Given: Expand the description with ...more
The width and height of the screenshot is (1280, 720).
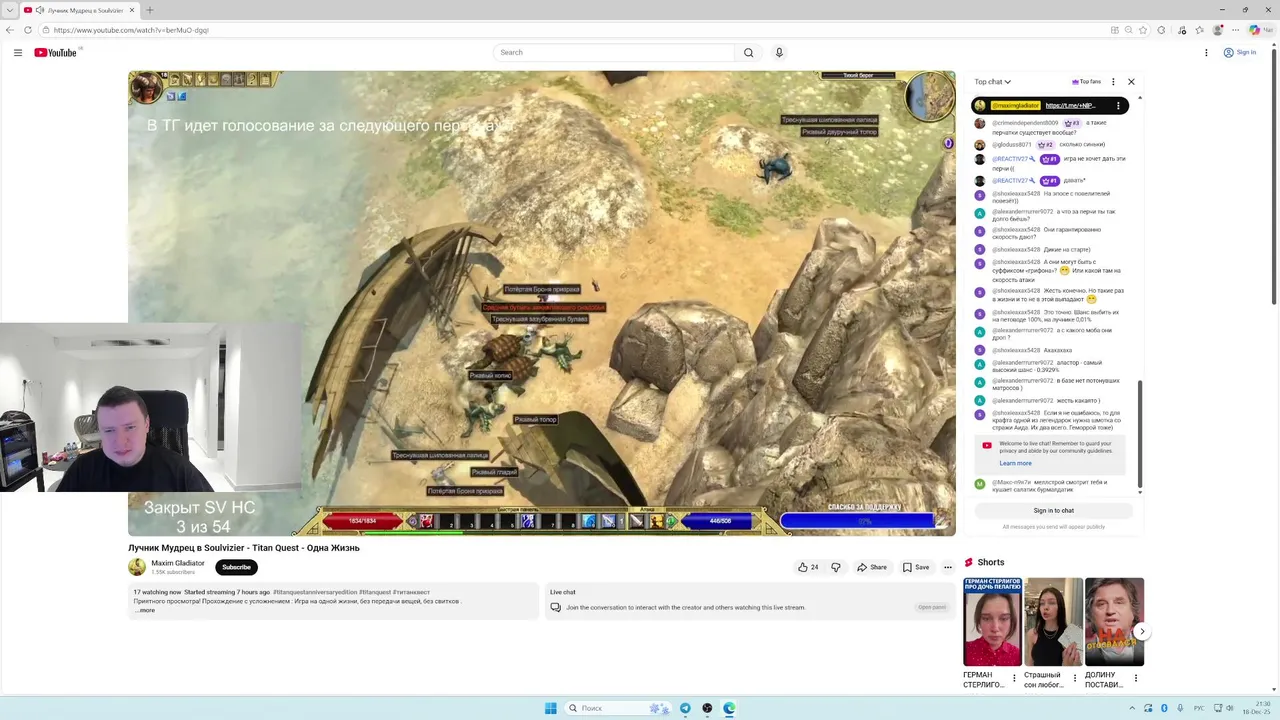Looking at the screenshot, I should [x=145, y=610].
